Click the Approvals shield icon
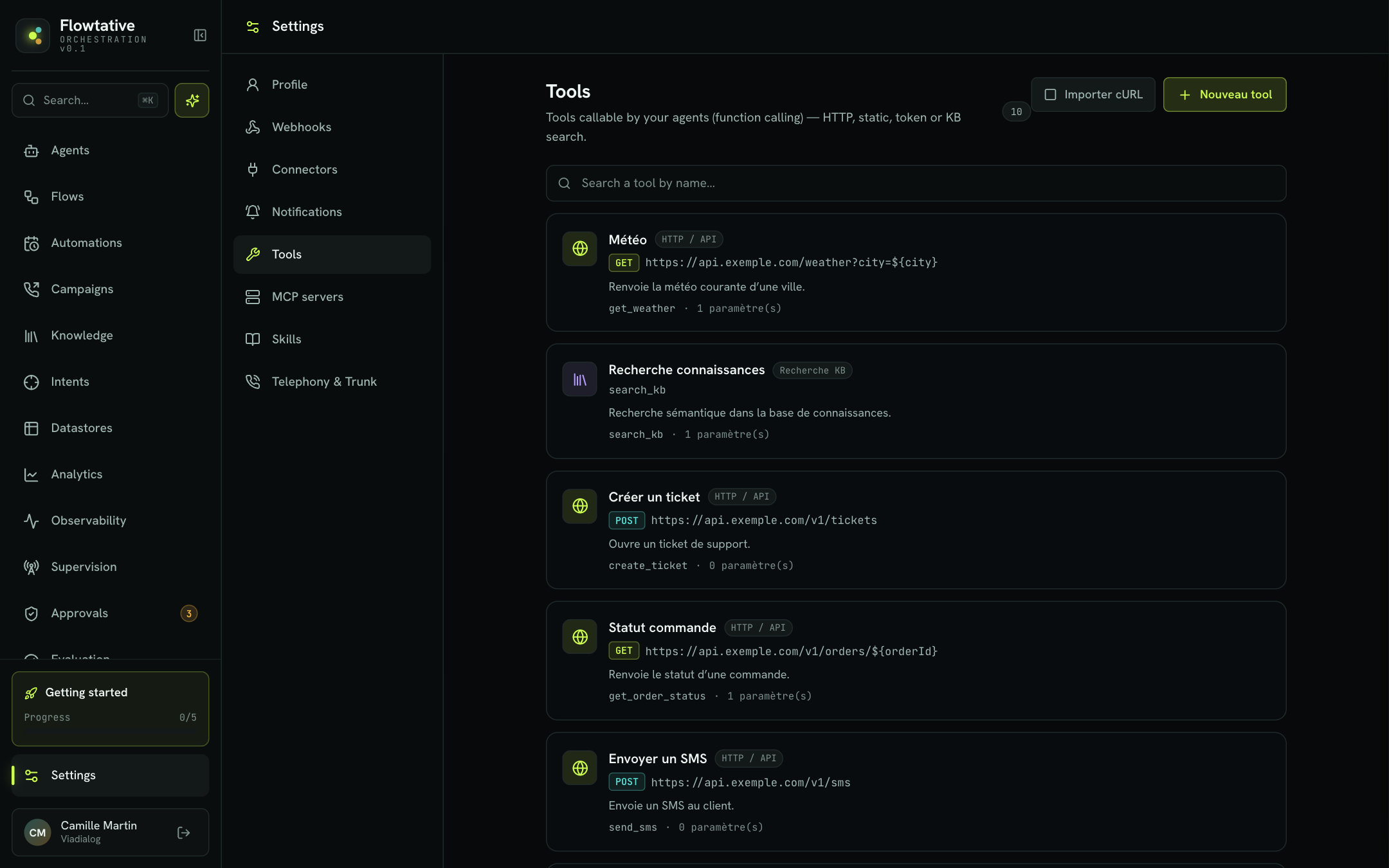1389x868 pixels. tap(31, 613)
